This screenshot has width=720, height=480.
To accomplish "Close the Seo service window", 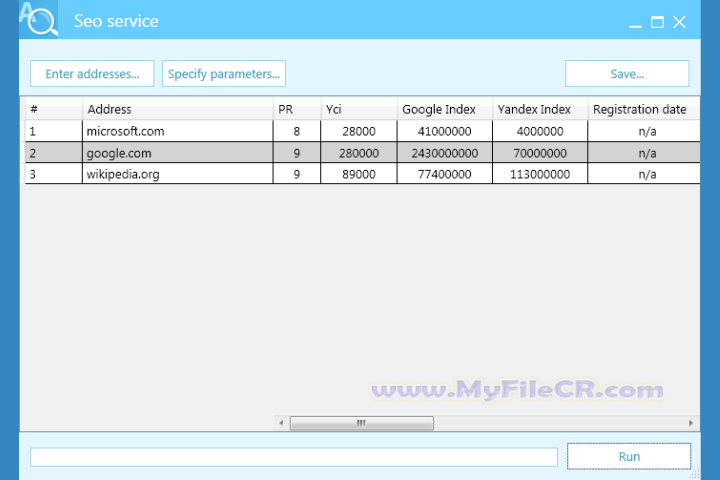I will (x=679, y=22).
